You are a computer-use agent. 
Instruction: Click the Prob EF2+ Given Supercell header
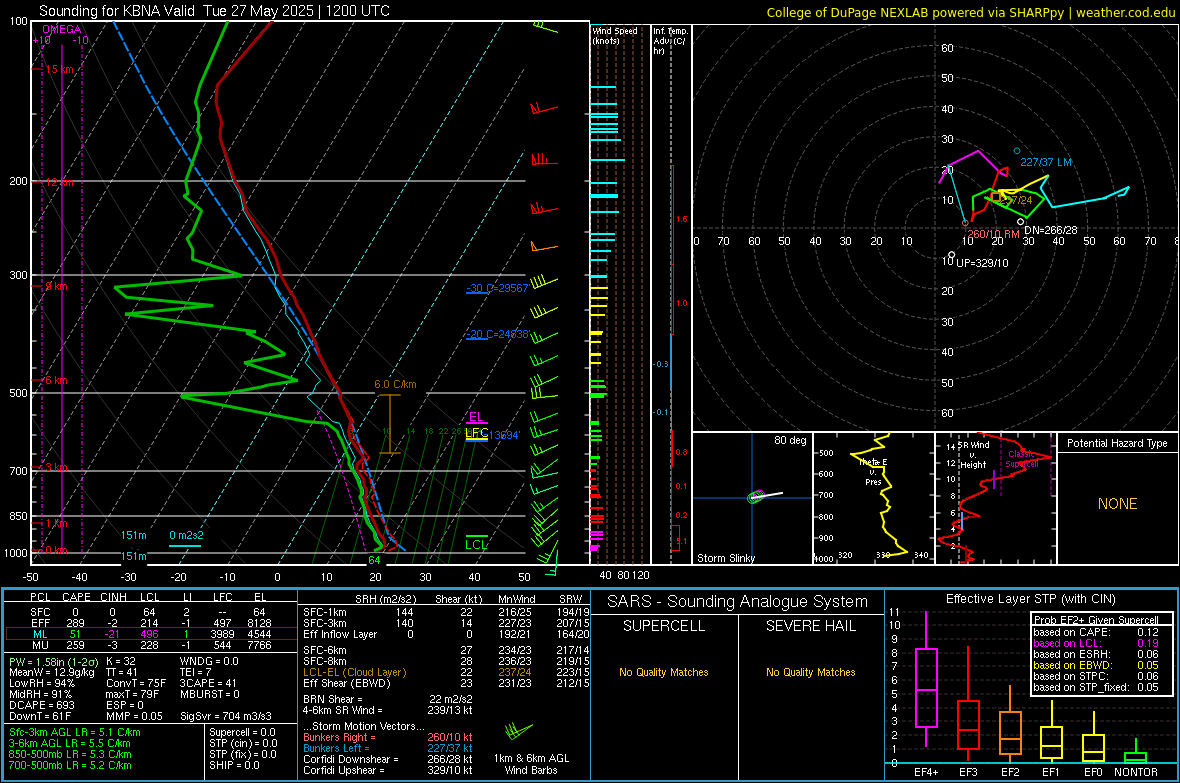(1096, 620)
